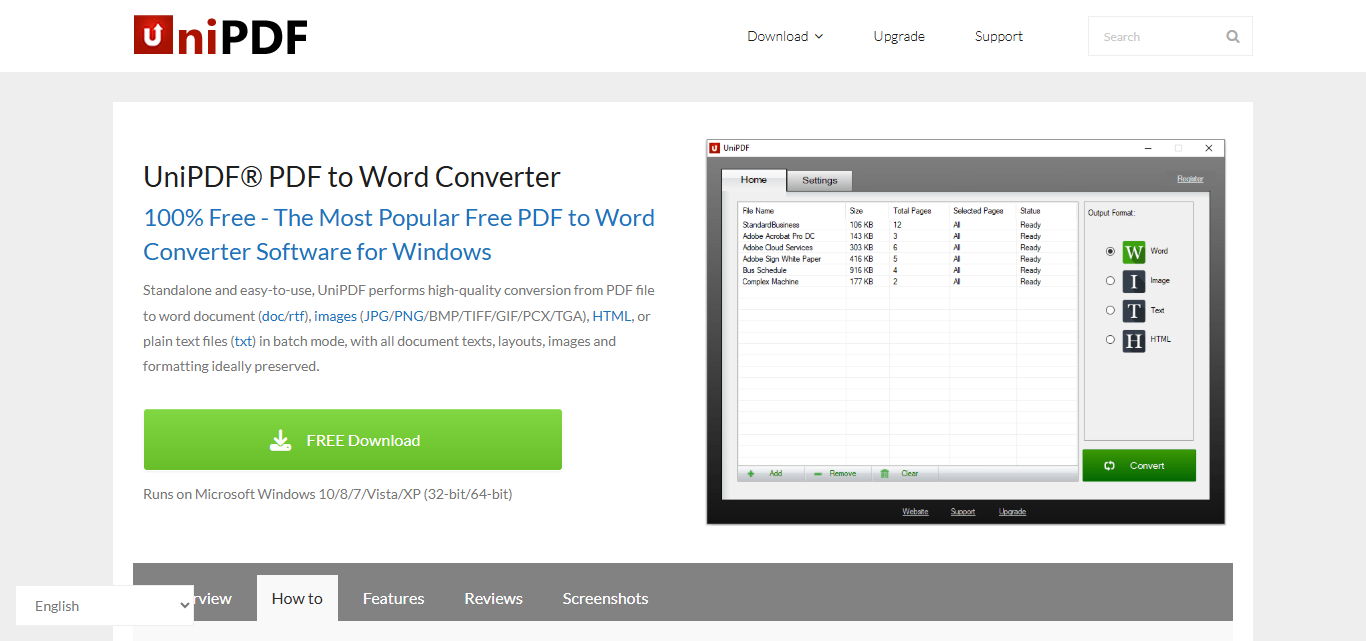Open the Upgrade page from header
Image resolution: width=1366 pixels, height=641 pixels.
pos(899,36)
